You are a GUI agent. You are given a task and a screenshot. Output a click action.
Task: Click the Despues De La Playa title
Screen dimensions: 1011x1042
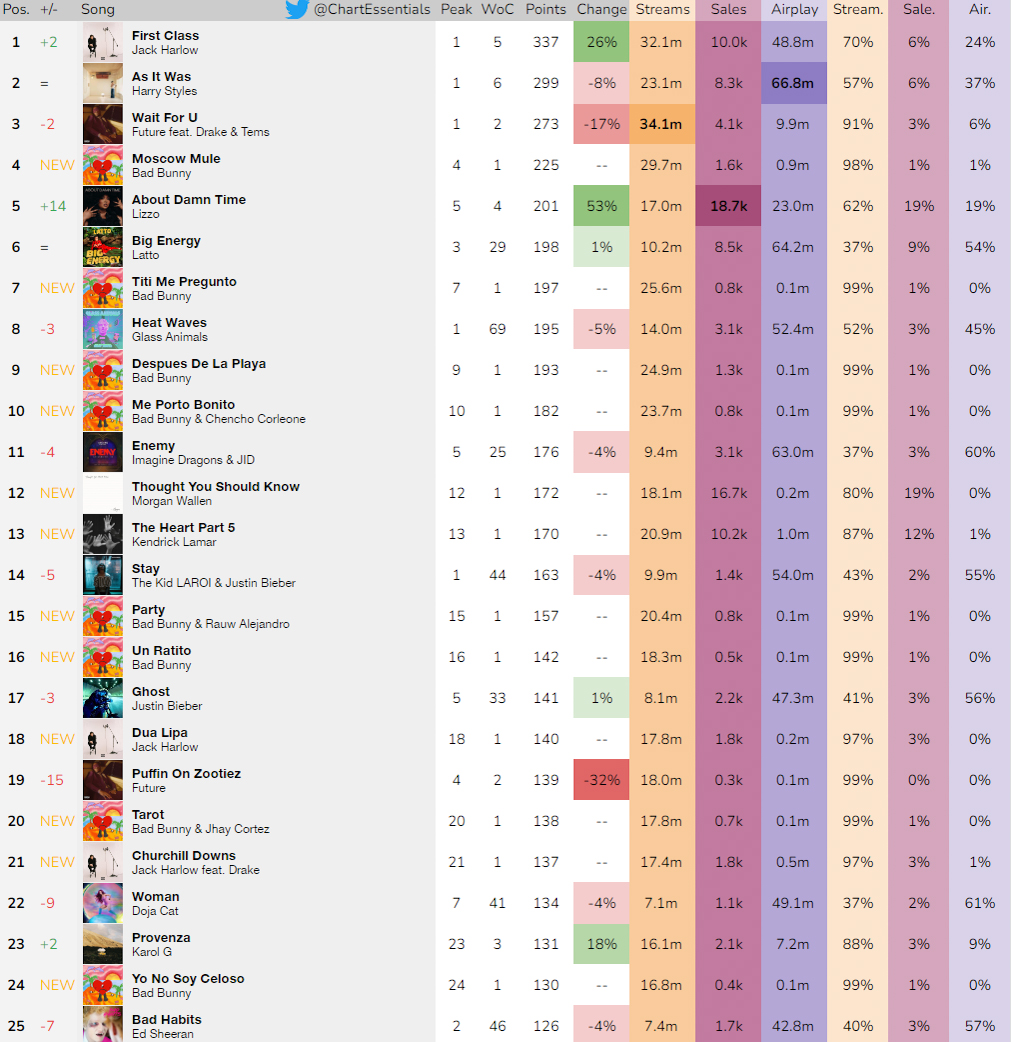199,364
